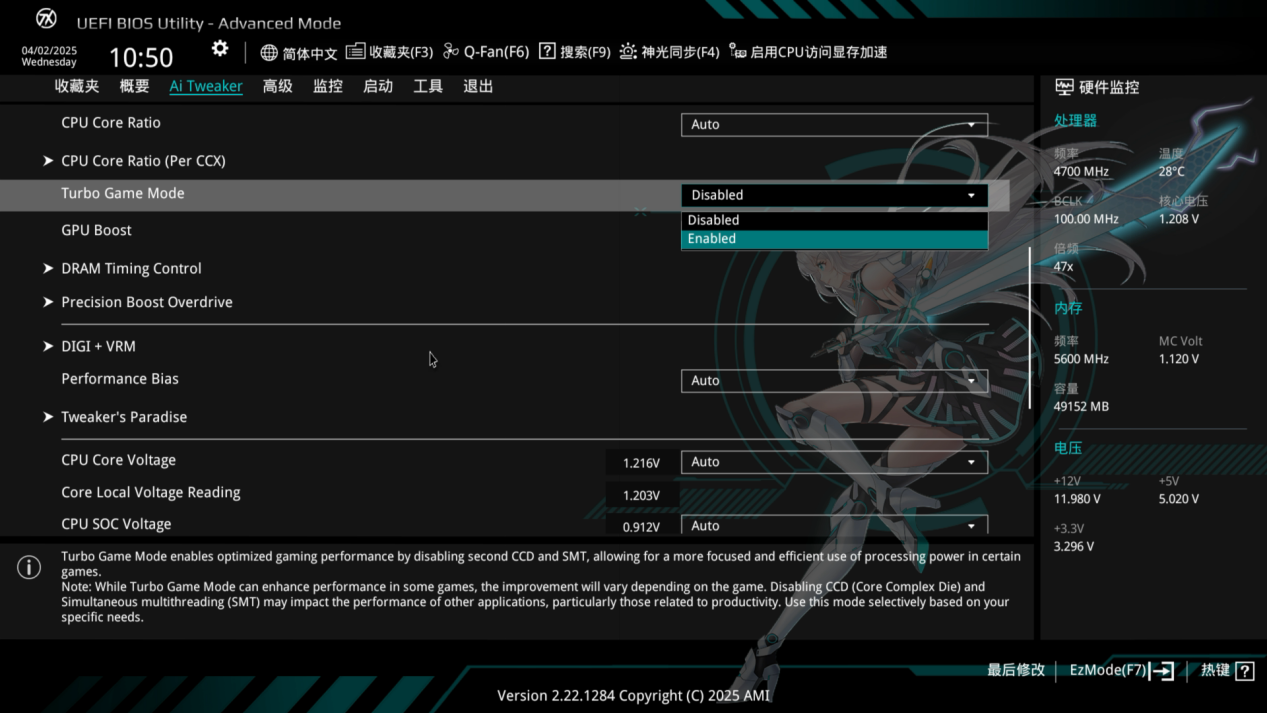
Task: Open the Tweaker's Paradise submenu
Action: click(124, 416)
